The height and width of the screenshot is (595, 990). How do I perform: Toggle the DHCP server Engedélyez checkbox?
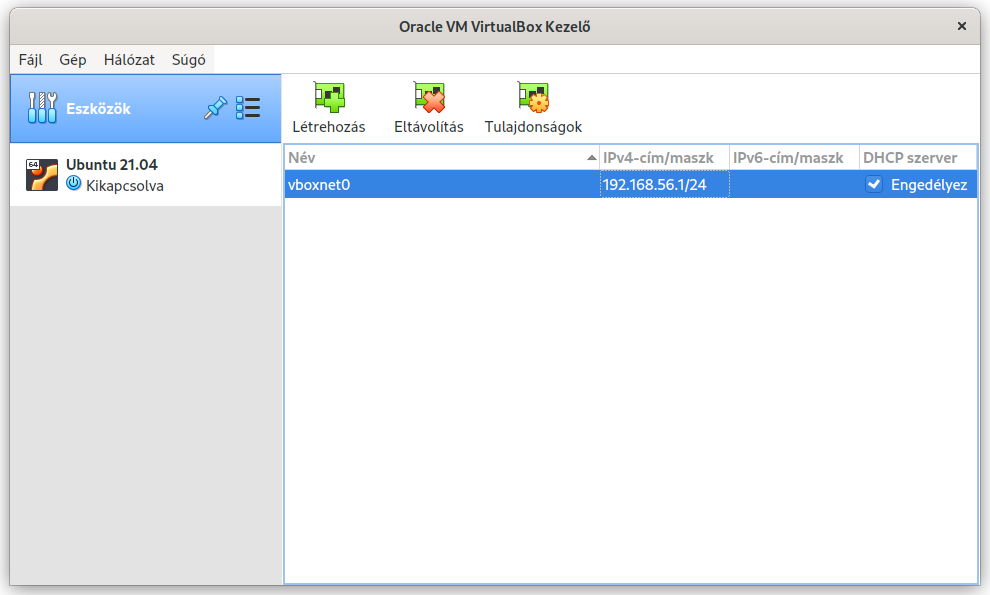[874, 184]
